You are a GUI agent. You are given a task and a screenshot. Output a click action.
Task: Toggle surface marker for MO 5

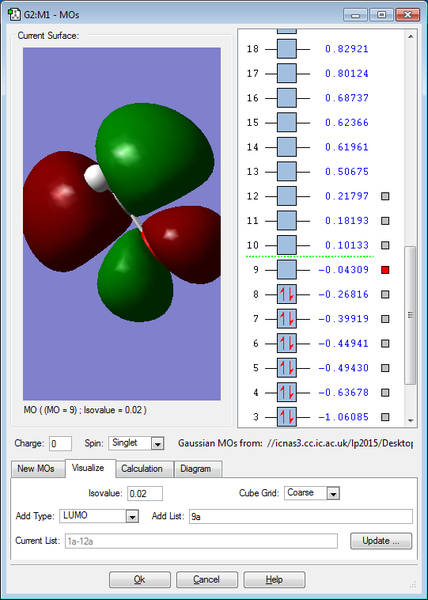[x=385, y=368]
